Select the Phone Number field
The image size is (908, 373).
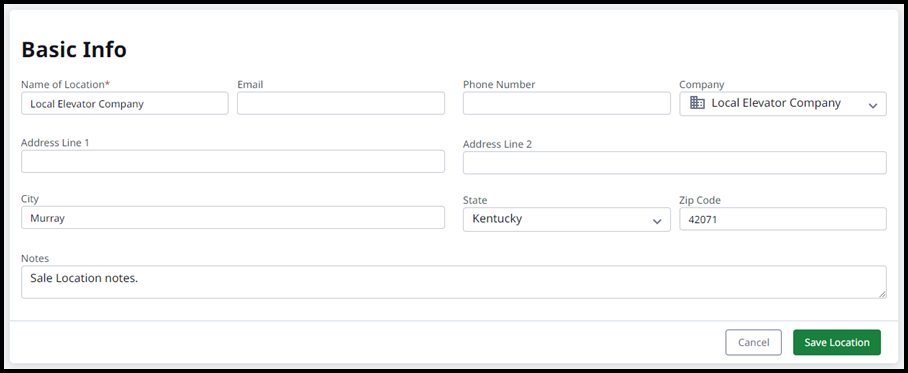(566, 104)
